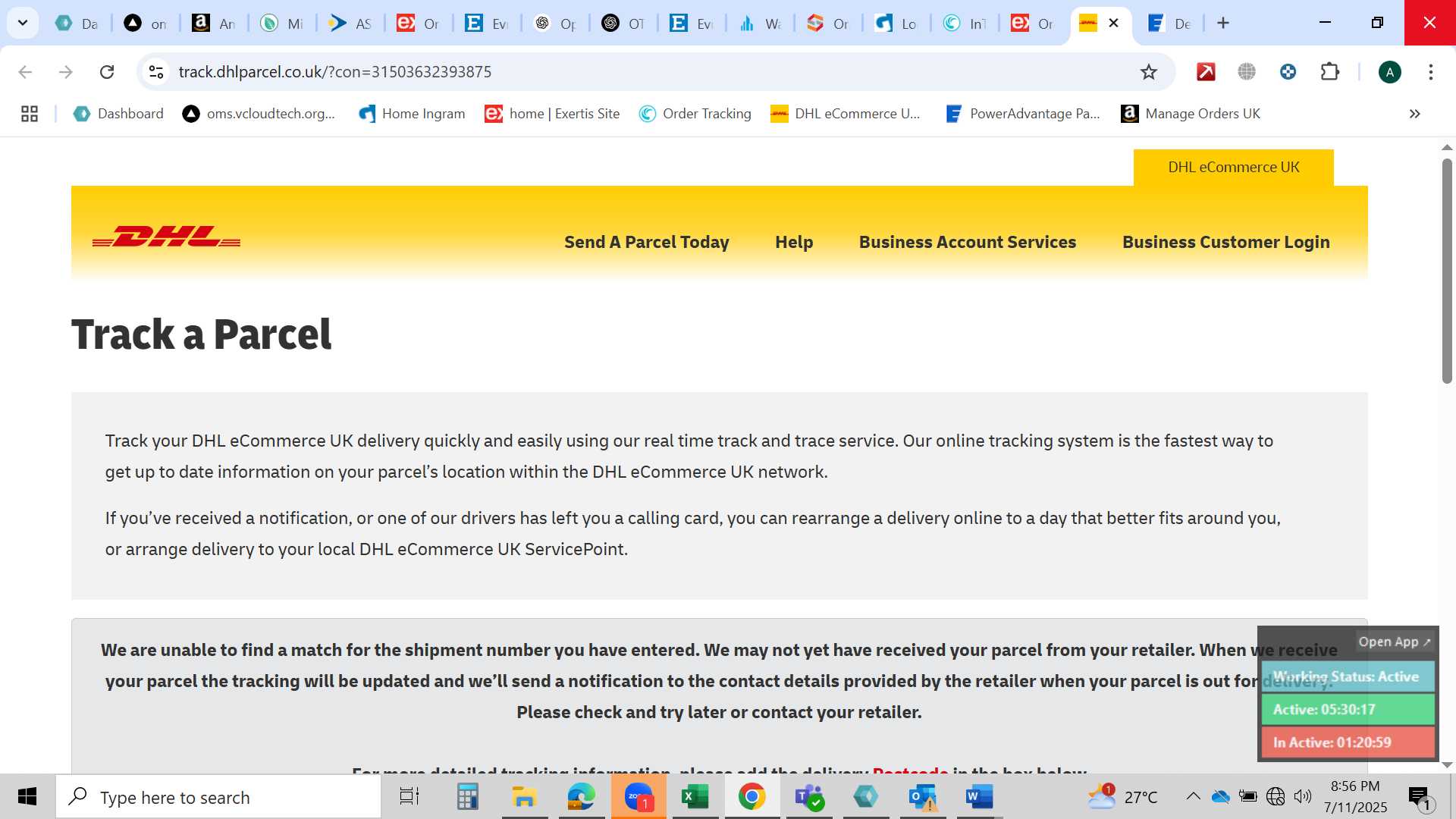This screenshot has height=819, width=1456.
Task: Open the Chrome three-dot menu
Action: [x=1431, y=71]
